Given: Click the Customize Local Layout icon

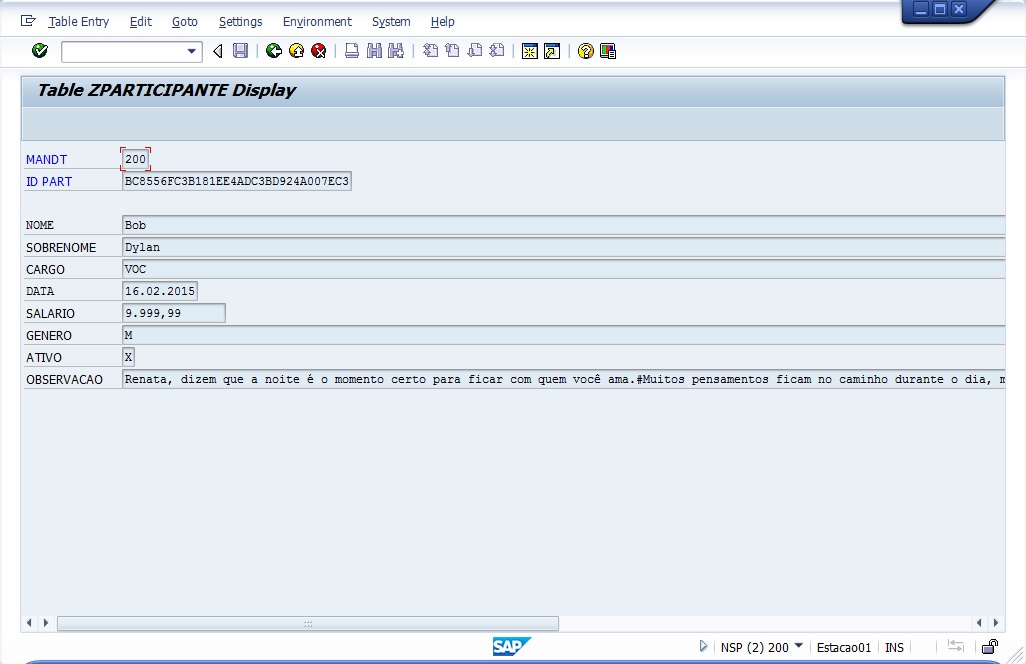Looking at the screenshot, I should click(x=607, y=51).
